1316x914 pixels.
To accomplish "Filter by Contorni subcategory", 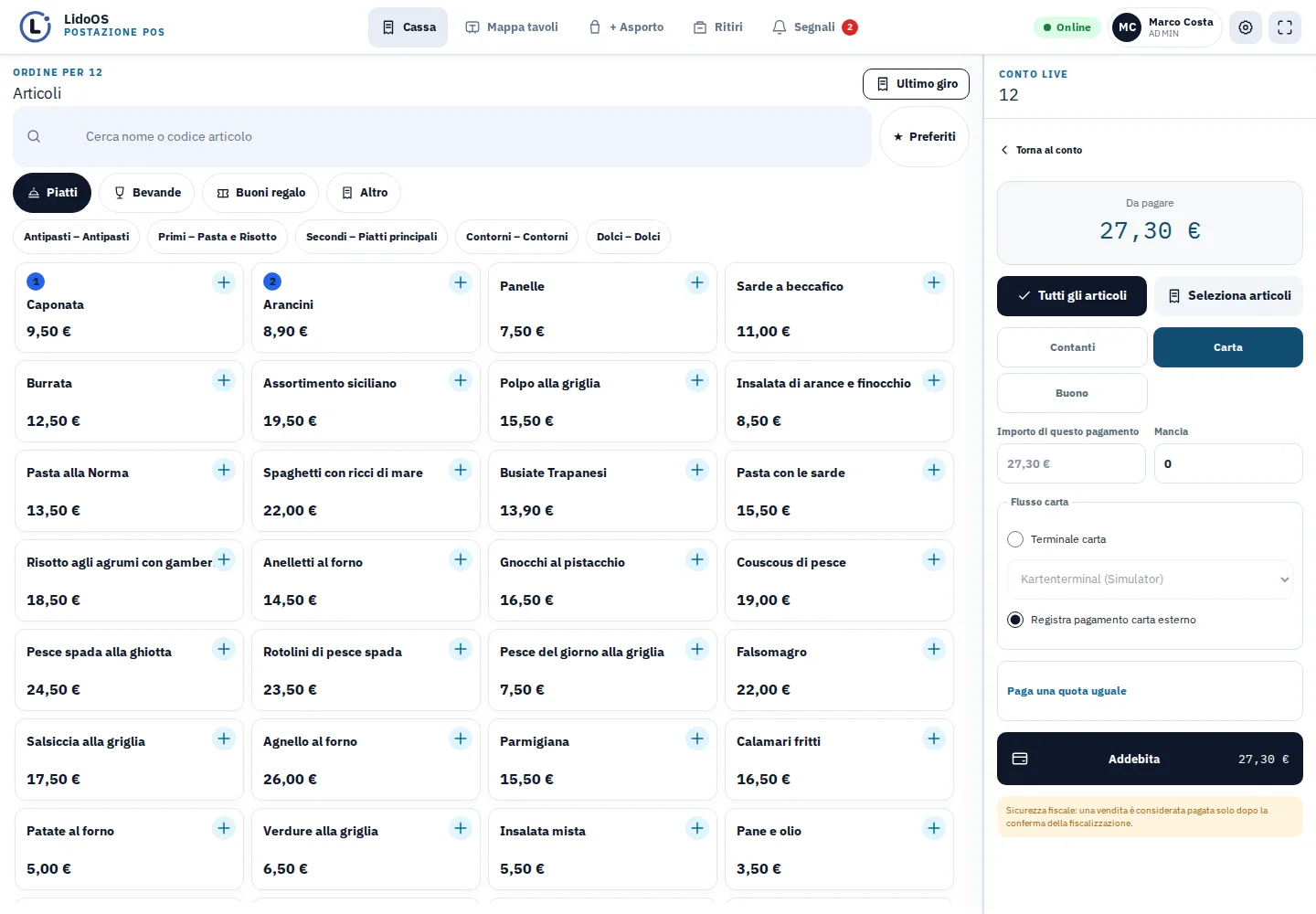I will point(516,237).
